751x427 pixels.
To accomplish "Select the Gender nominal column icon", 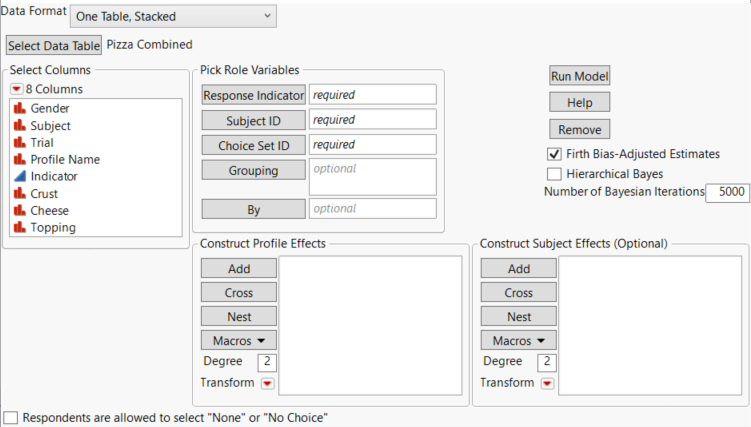I will point(19,108).
